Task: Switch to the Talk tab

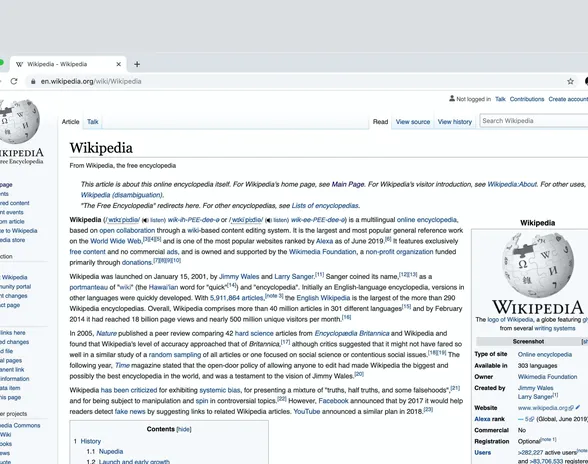Action: pyautogui.click(x=93, y=122)
